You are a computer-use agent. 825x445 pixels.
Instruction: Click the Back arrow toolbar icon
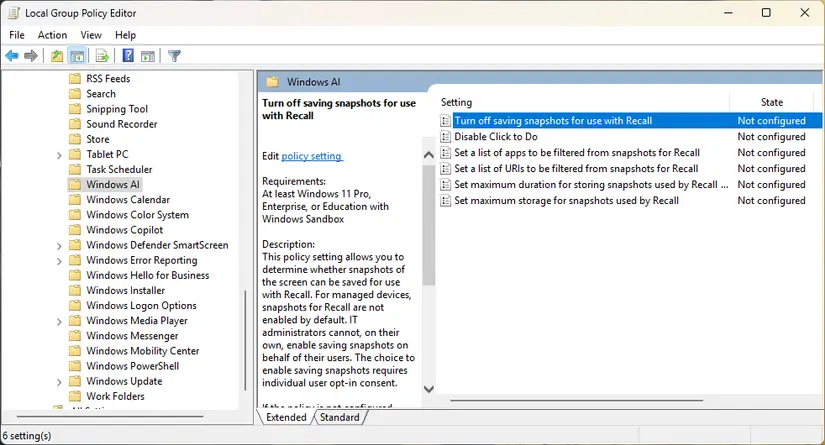[12, 56]
